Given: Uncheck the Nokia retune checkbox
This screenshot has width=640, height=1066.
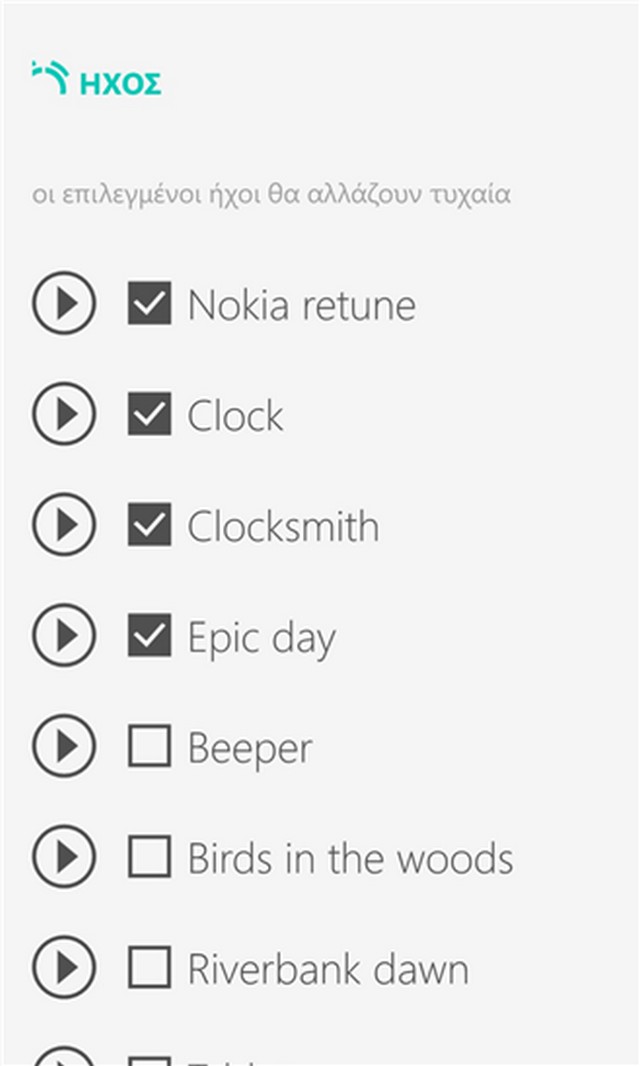Looking at the screenshot, I should 150,304.
